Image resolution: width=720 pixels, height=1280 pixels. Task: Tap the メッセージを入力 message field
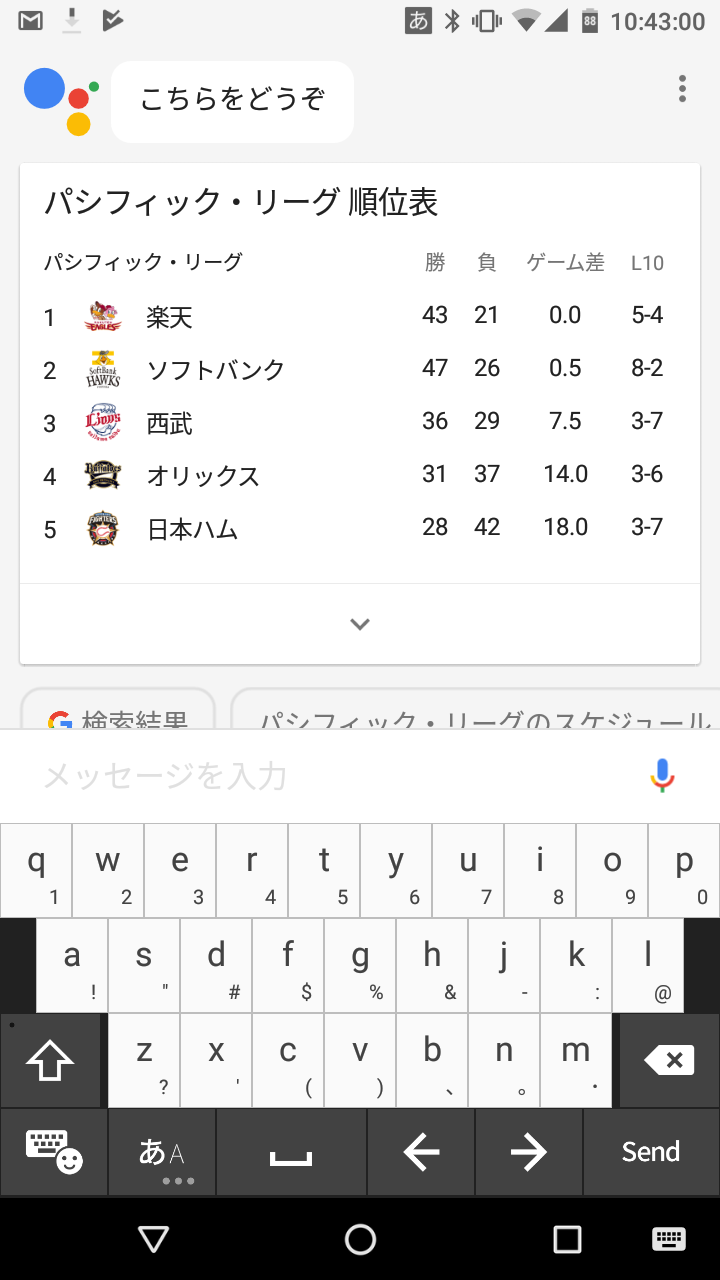click(x=330, y=775)
